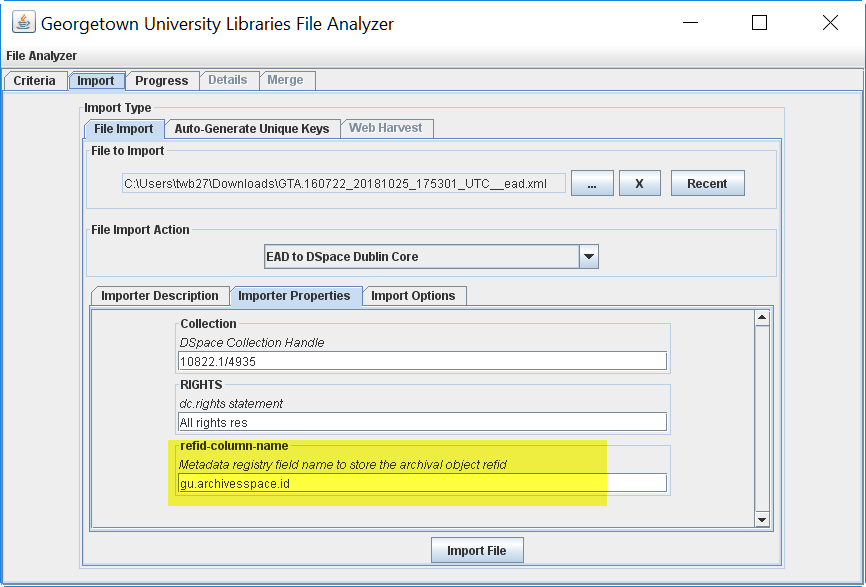866x587 pixels.
Task: Select the gu.archivesspace.id text field
Action: (x=421, y=482)
